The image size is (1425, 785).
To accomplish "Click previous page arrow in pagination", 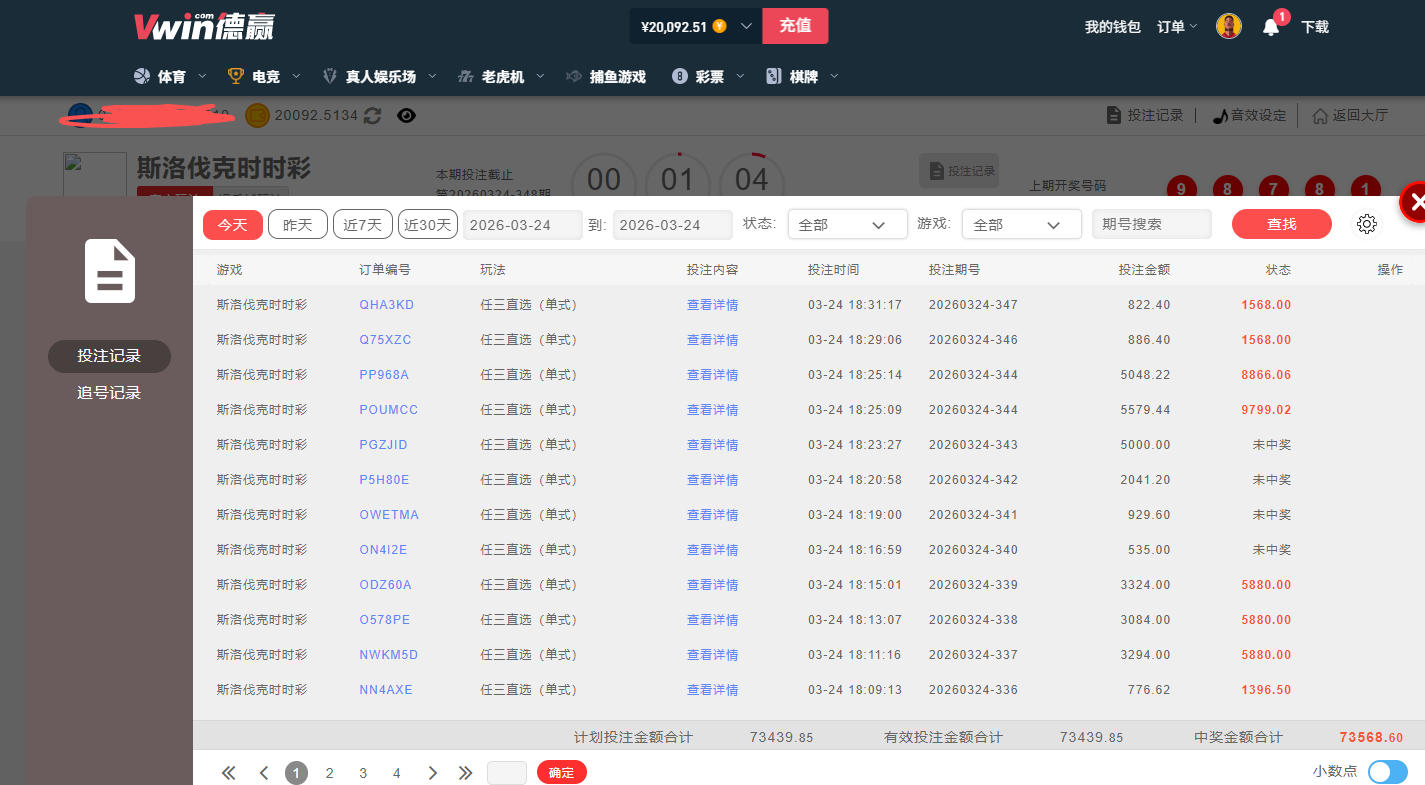I will [x=264, y=773].
